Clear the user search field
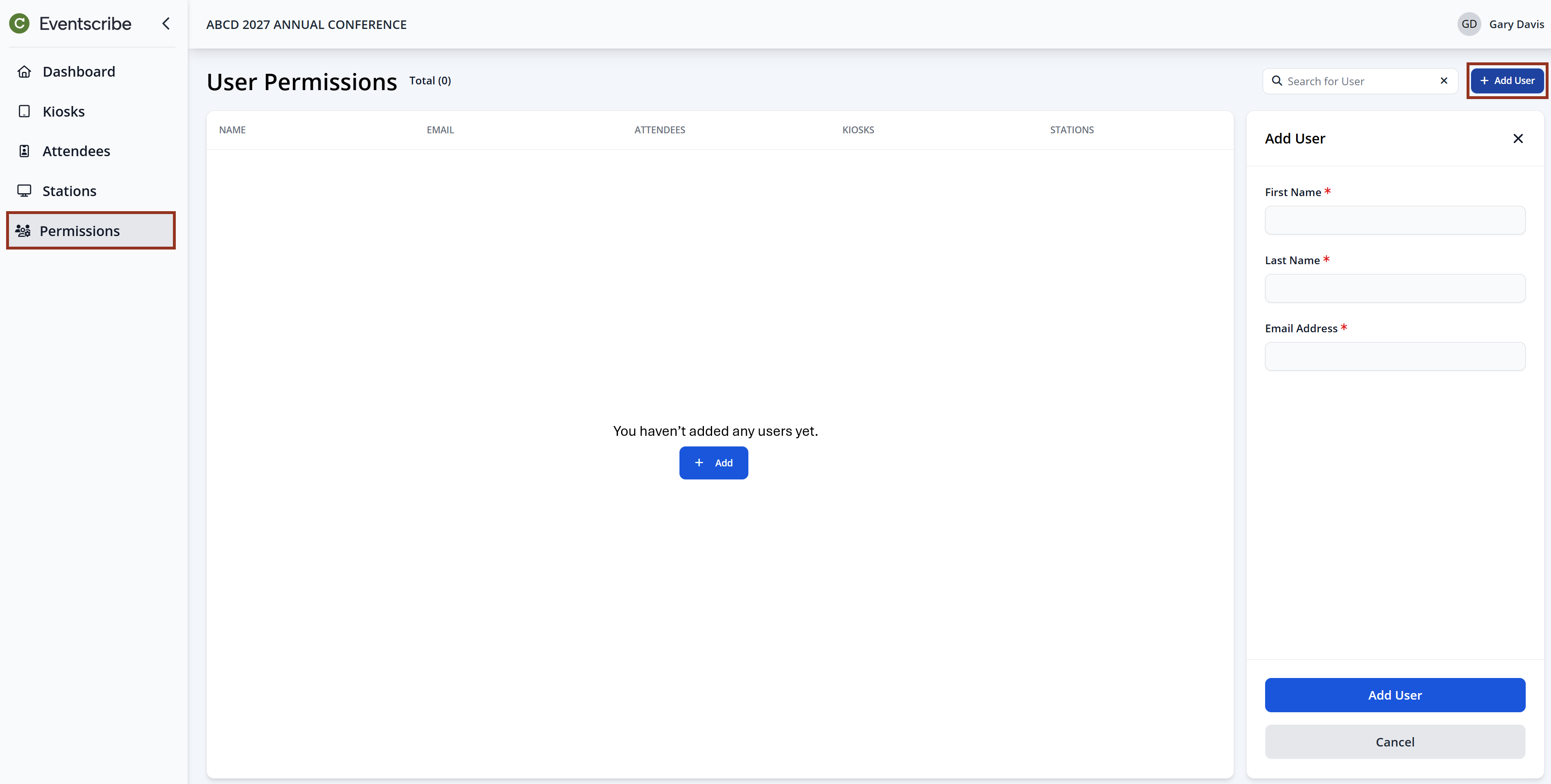Screen dimensions: 1551x784 [x=1444, y=81]
